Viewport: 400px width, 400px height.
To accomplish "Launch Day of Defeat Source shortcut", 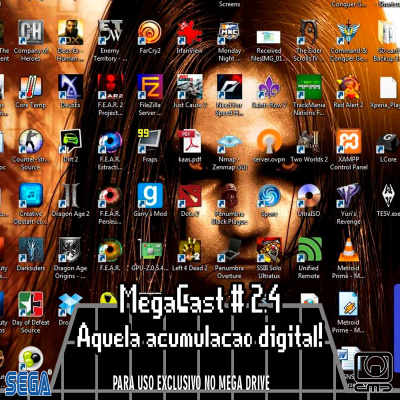I will 31,304.
